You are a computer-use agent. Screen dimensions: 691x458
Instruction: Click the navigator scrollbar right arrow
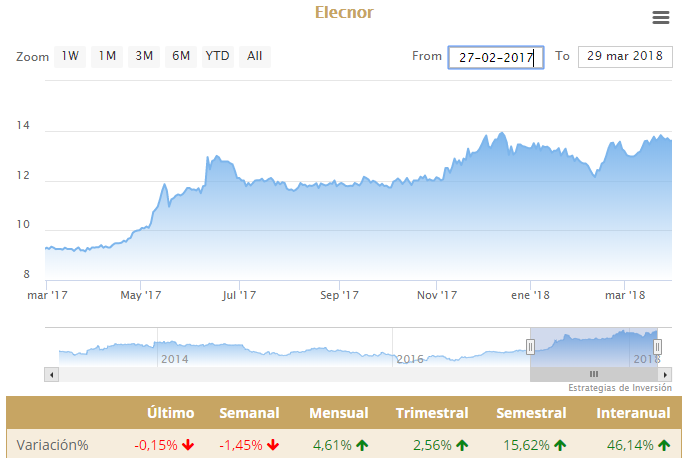click(x=665, y=375)
